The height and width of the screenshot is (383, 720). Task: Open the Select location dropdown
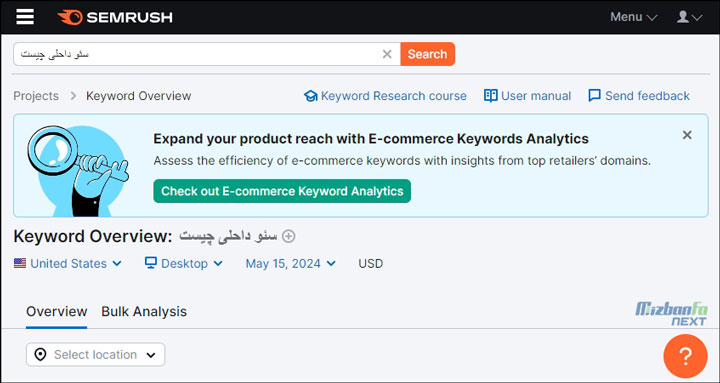click(96, 355)
